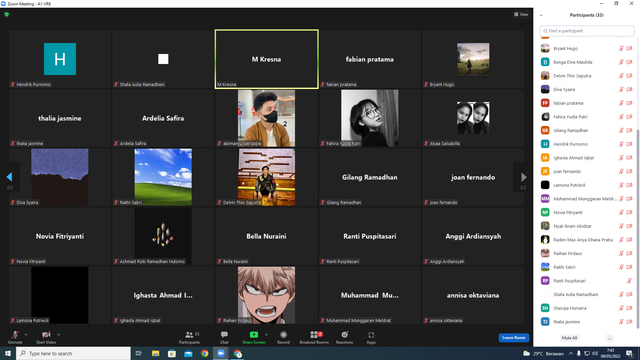Click the Find a participant search field
This screenshot has height=360, width=640.
587,31
